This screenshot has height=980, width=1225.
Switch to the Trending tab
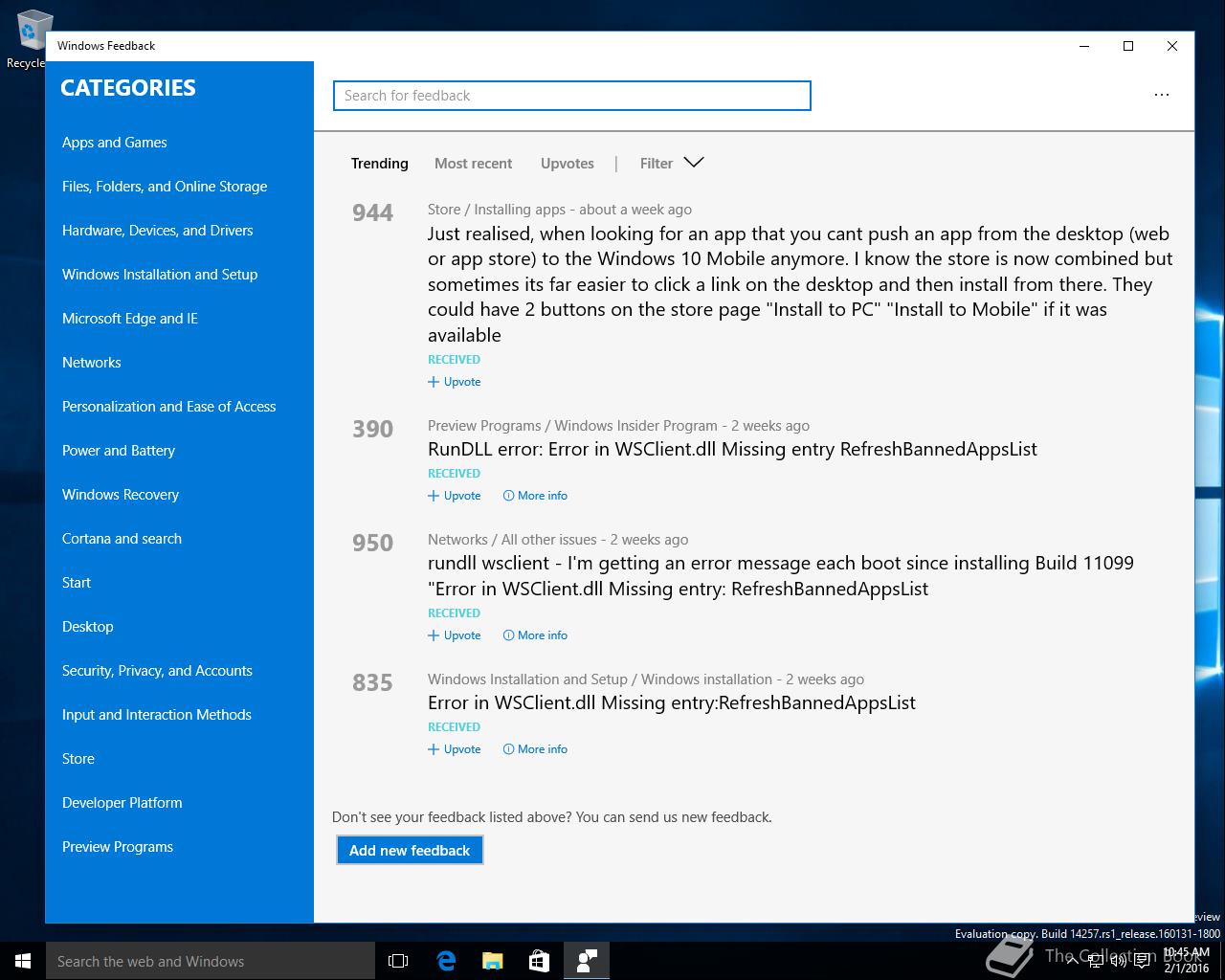point(380,164)
